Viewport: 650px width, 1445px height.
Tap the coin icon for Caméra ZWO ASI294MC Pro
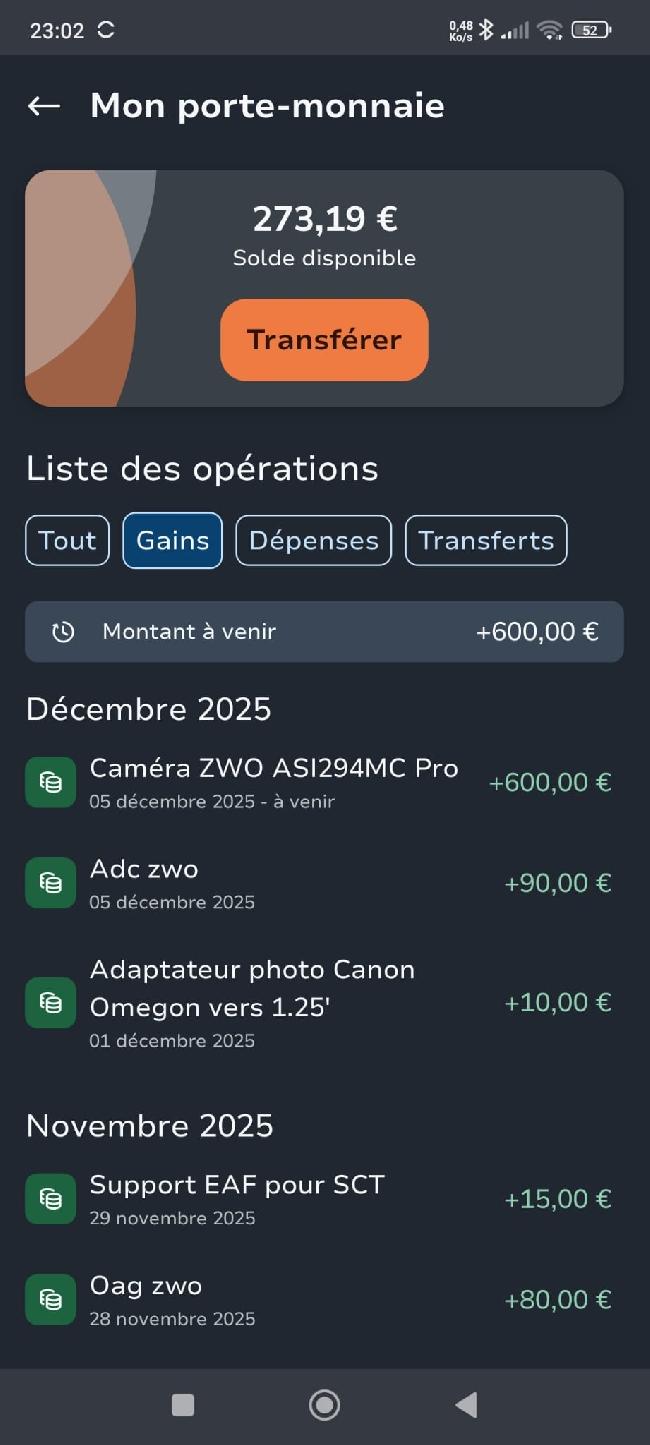click(50, 782)
